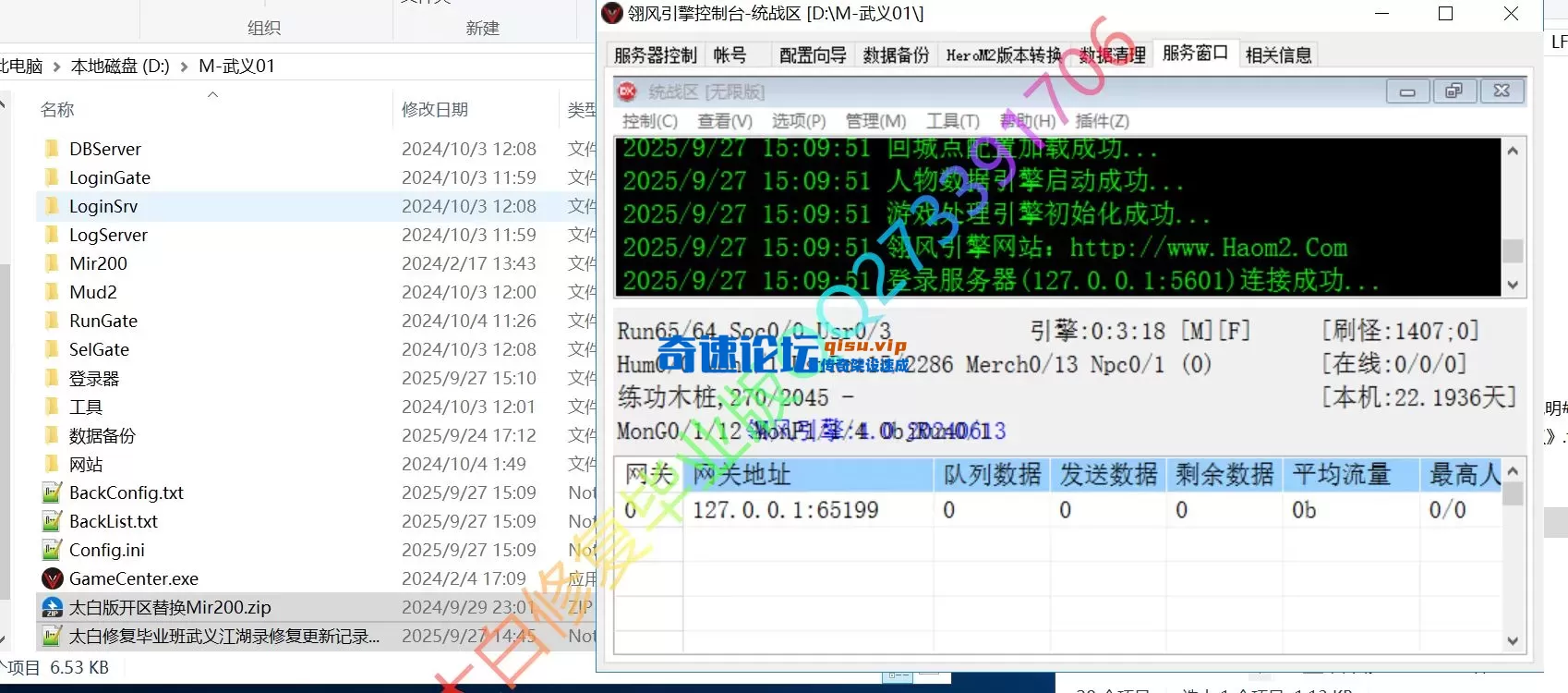
Task: Click the 统战区 inner window red icon
Action: (628, 91)
